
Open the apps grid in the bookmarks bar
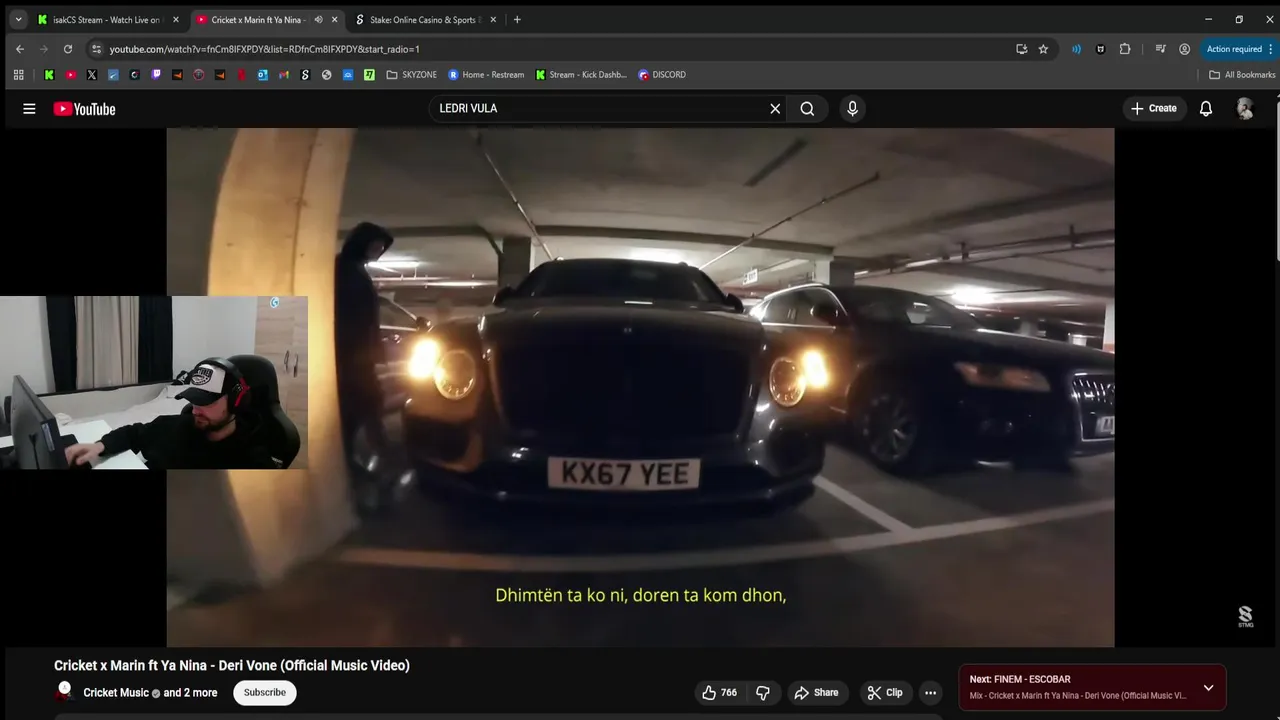[18, 75]
